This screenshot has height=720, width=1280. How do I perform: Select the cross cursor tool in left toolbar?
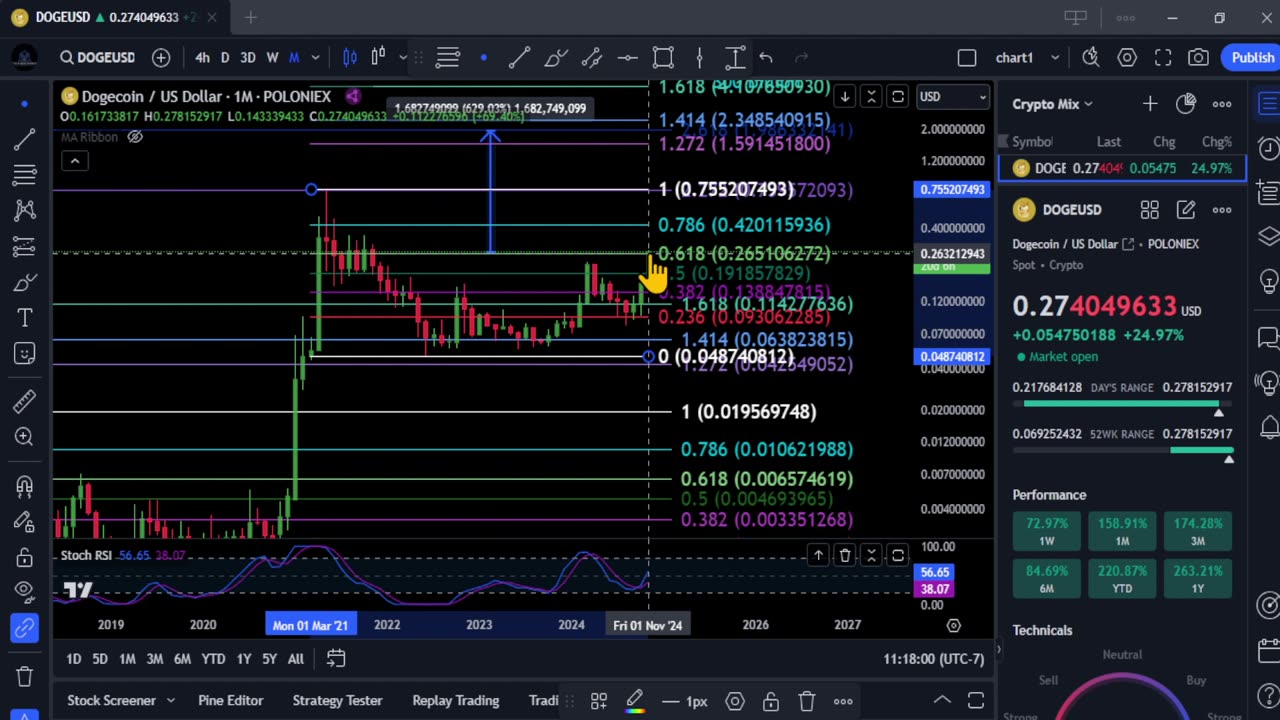pyautogui.click(x=24, y=103)
